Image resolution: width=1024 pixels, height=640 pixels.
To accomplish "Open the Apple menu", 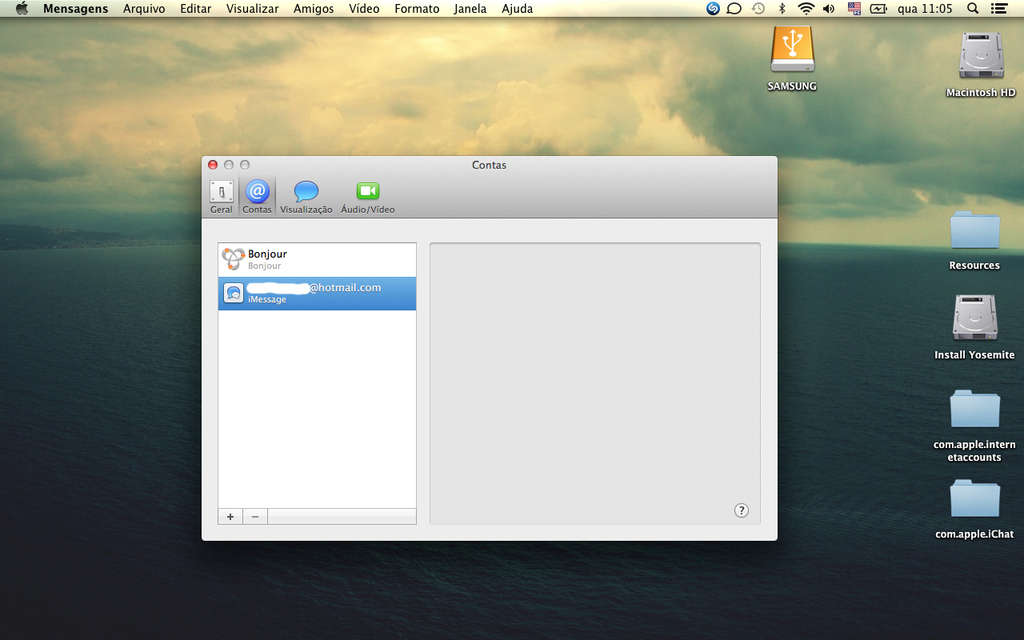I will 22,8.
